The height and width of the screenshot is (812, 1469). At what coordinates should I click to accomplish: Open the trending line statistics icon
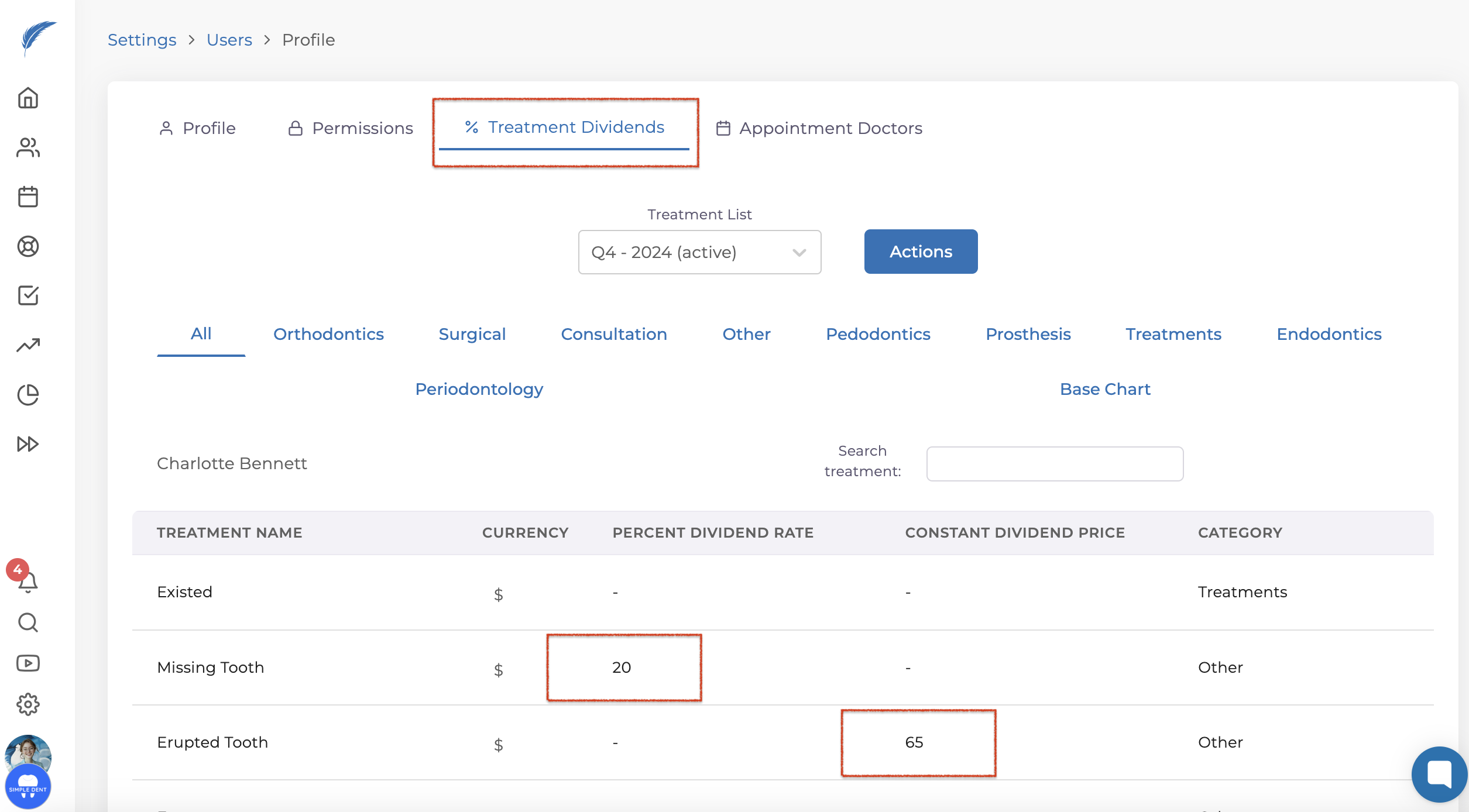(28, 345)
